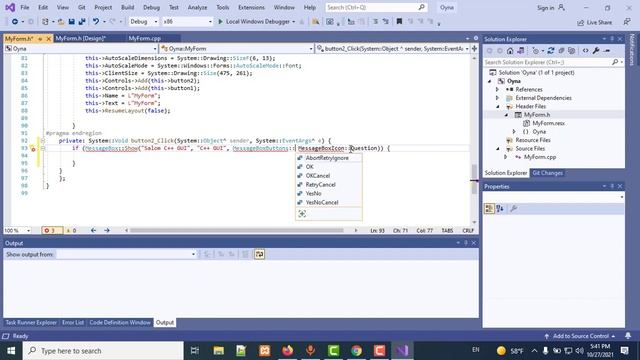640x360 pixels.
Task: Open Error List tab
Action: pyautogui.click(x=73, y=322)
